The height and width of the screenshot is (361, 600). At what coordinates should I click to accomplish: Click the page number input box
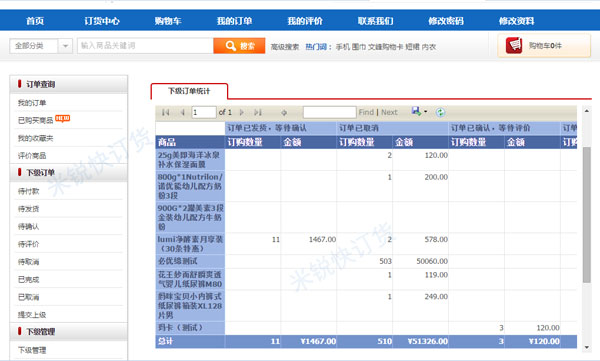tap(204, 112)
